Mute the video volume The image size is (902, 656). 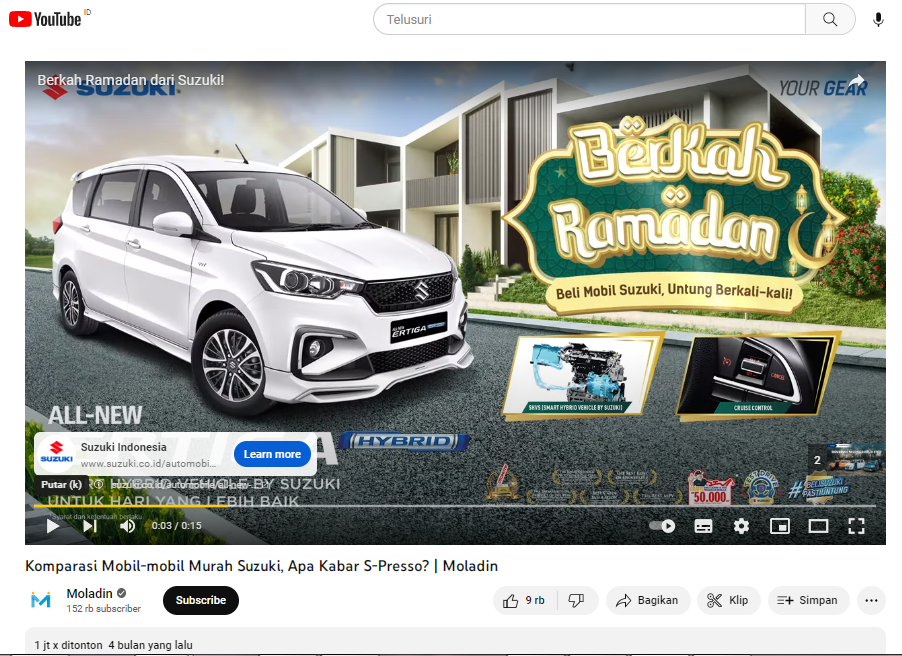pos(128,526)
